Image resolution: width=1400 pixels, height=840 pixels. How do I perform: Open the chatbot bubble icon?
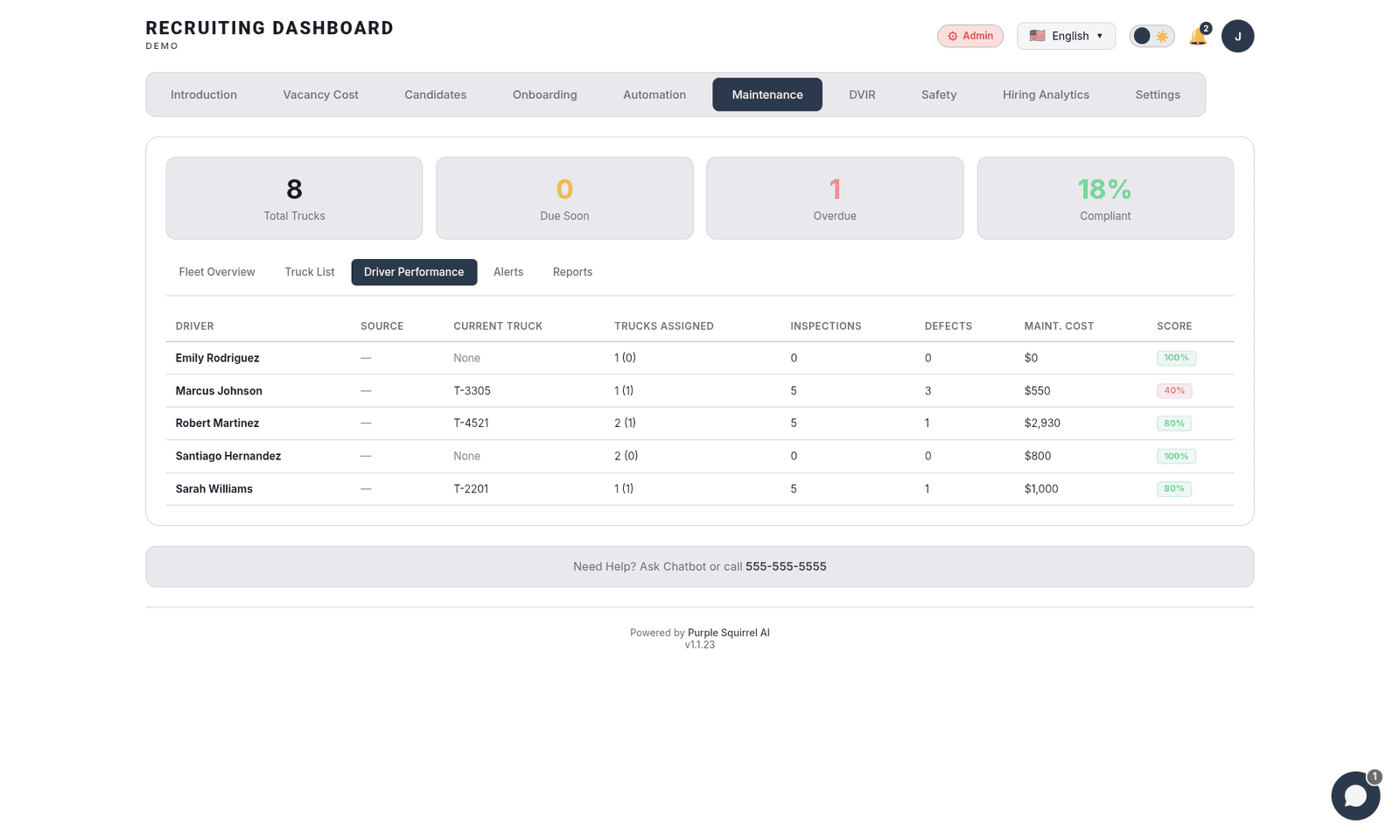click(1354, 795)
